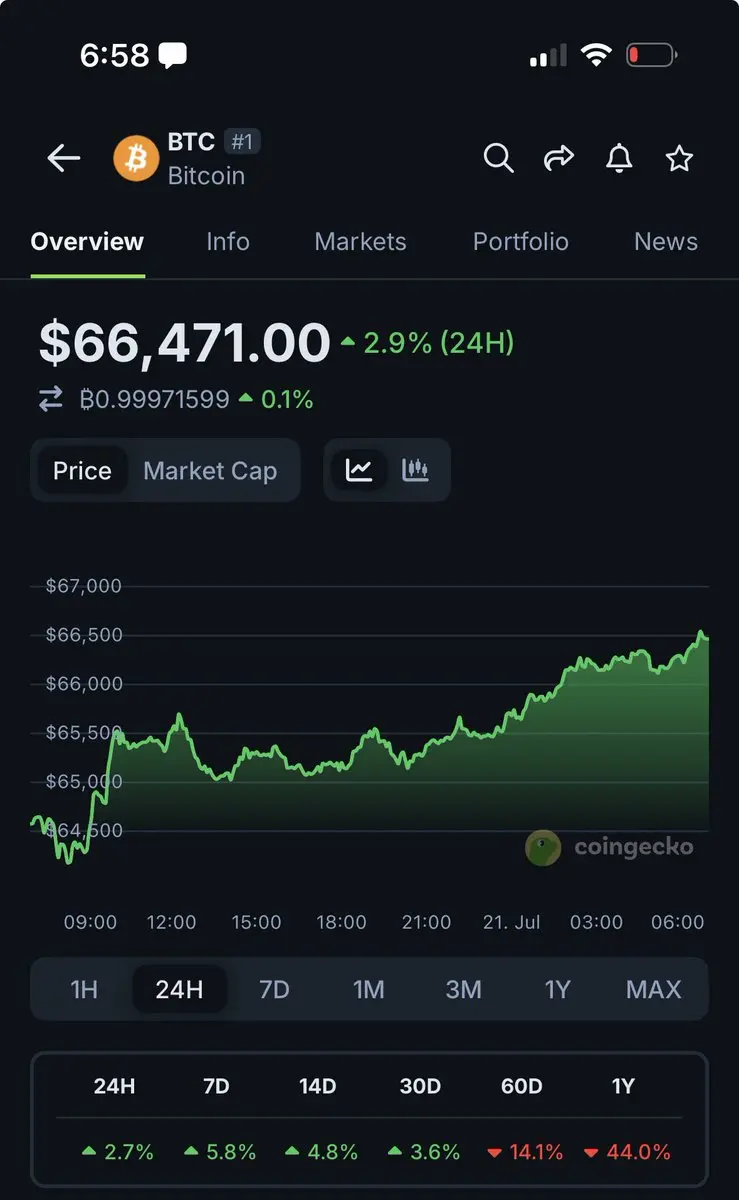Choose 3M time range button
The image size is (739, 1200).
click(464, 990)
